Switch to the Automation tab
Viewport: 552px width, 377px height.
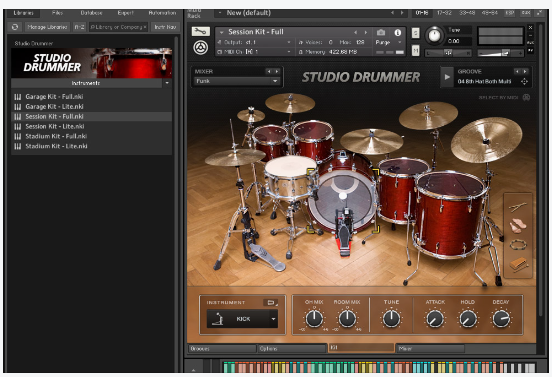click(x=162, y=13)
